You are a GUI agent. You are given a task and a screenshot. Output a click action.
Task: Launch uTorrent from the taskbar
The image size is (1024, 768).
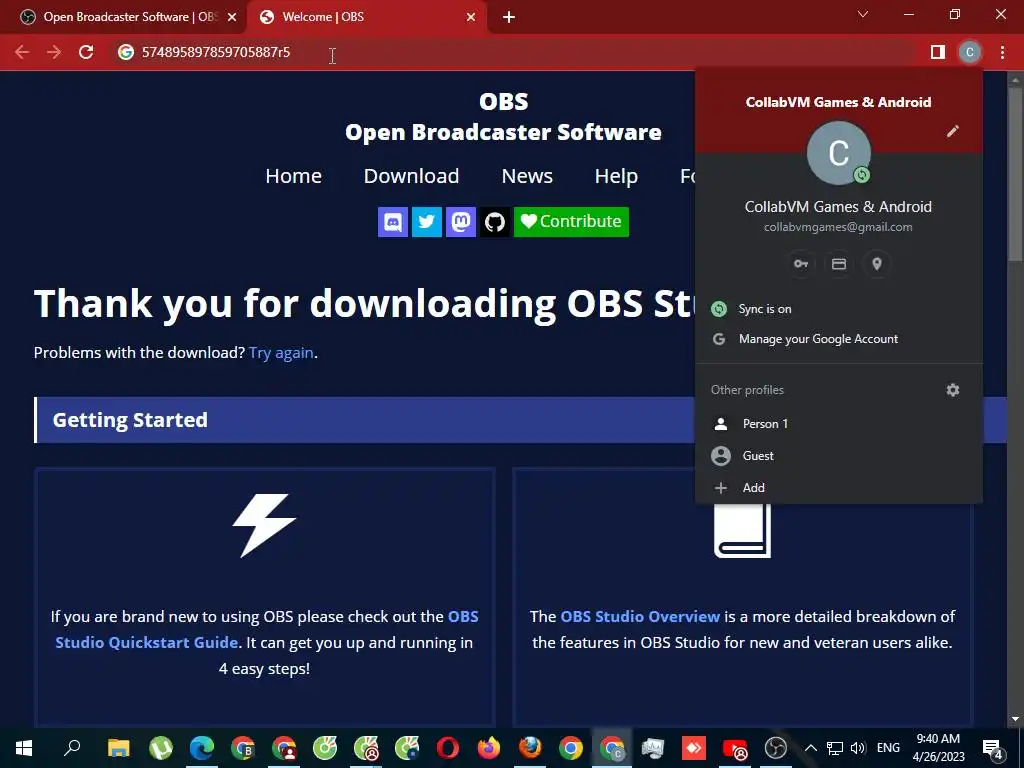point(161,748)
